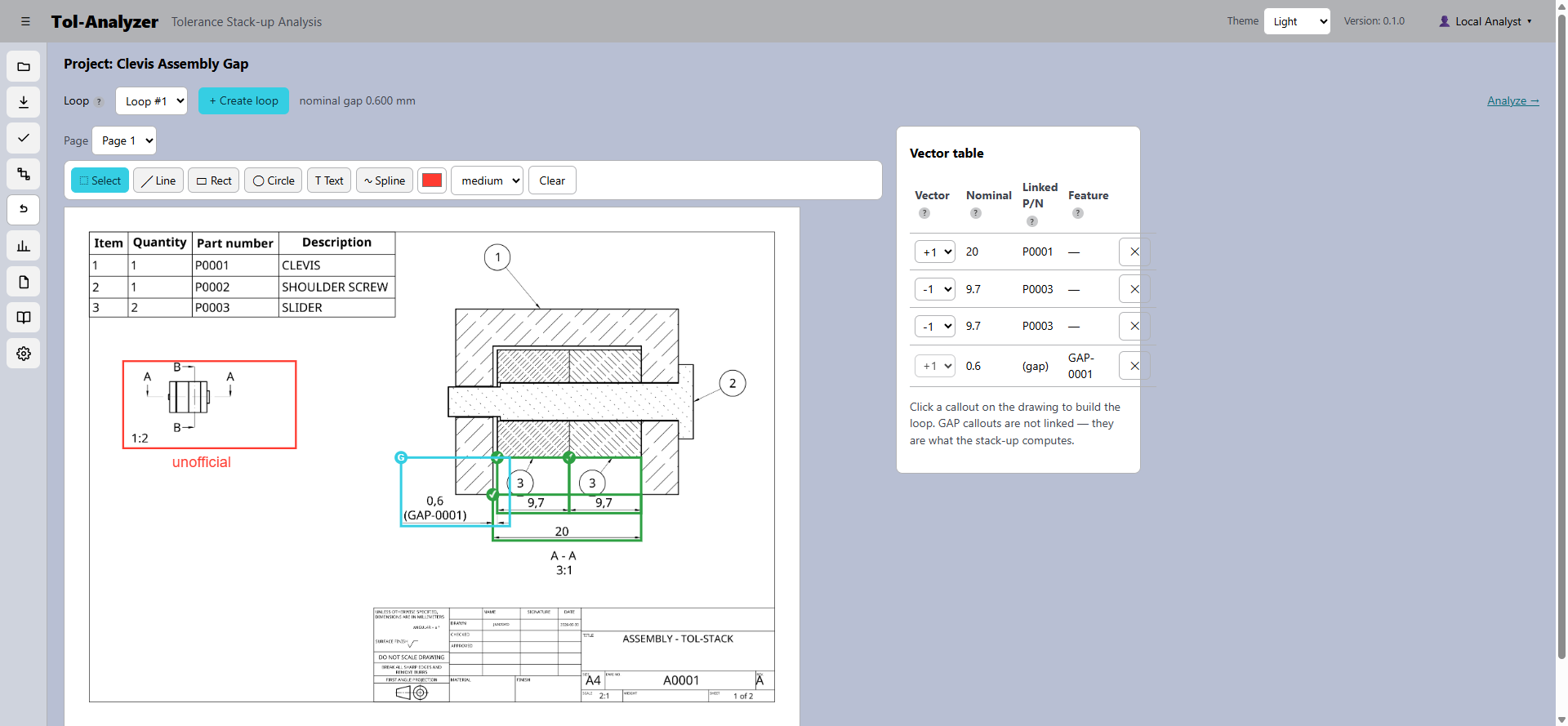1568x726 pixels.
Task: Select the Spline drawing tool
Action: point(385,180)
